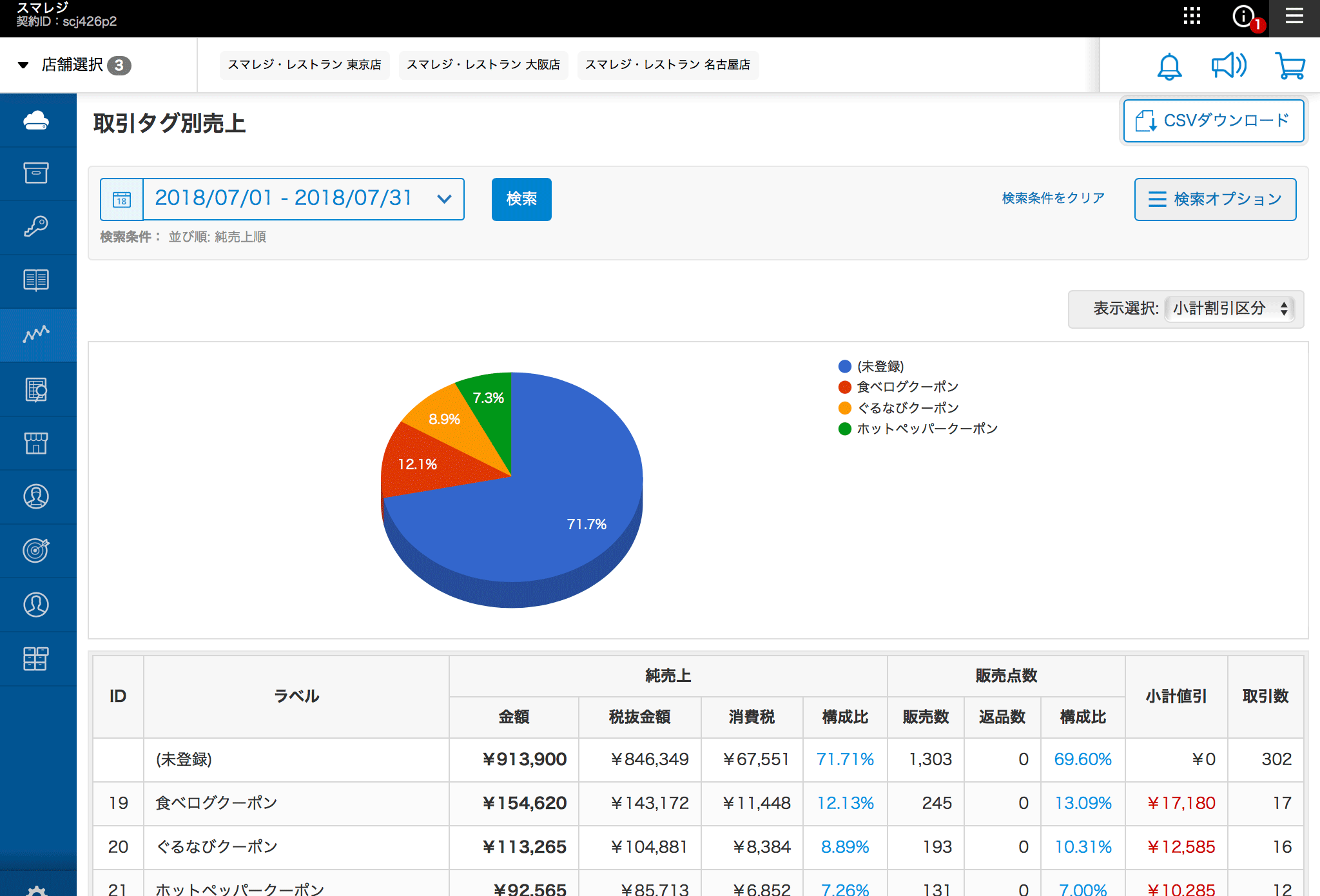Click the 食べログクーポン table row label
The image size is (1320, 896).
point(217,803)
